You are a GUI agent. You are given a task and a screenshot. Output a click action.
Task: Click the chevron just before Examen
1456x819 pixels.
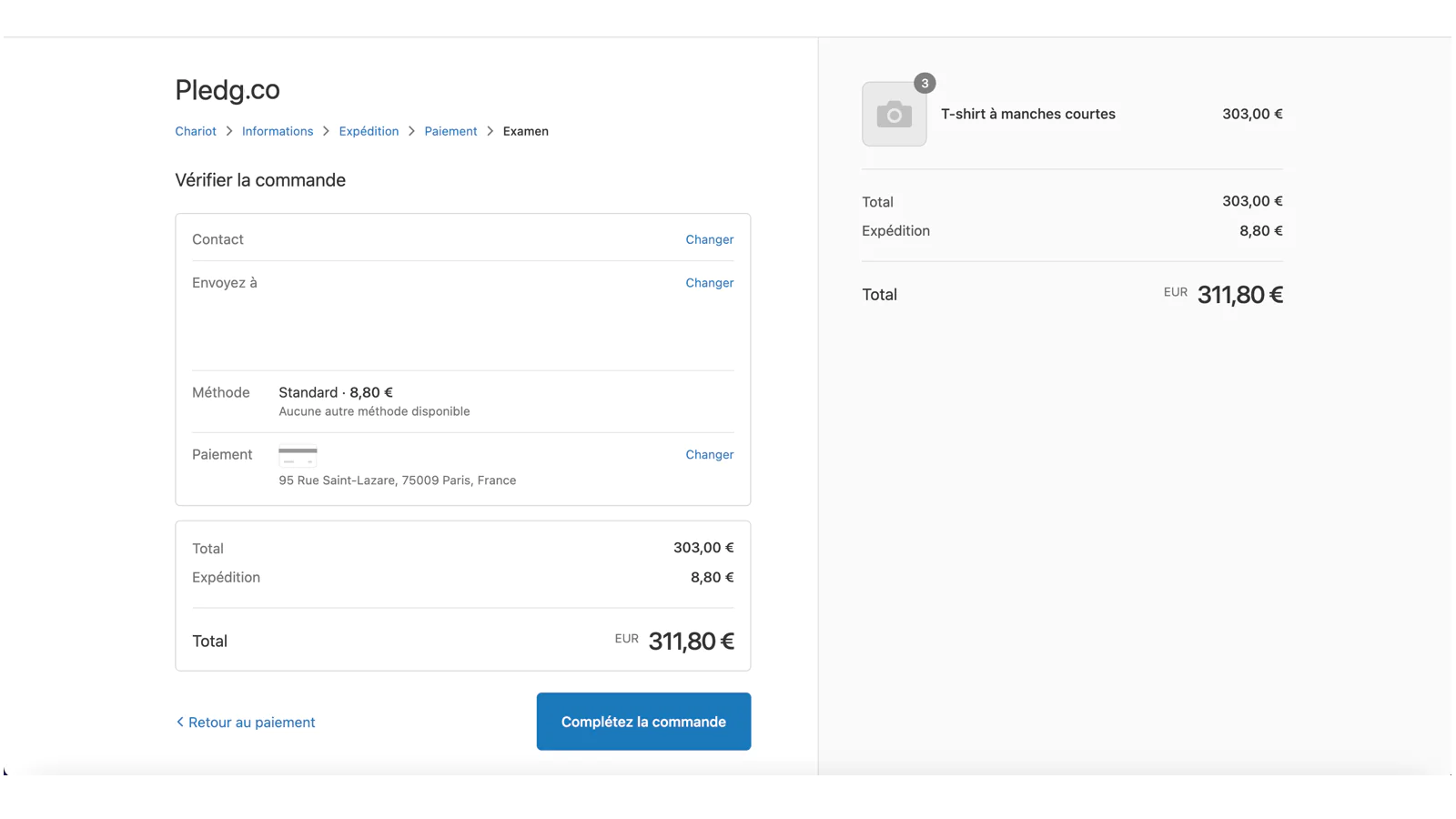coord(490,131)
